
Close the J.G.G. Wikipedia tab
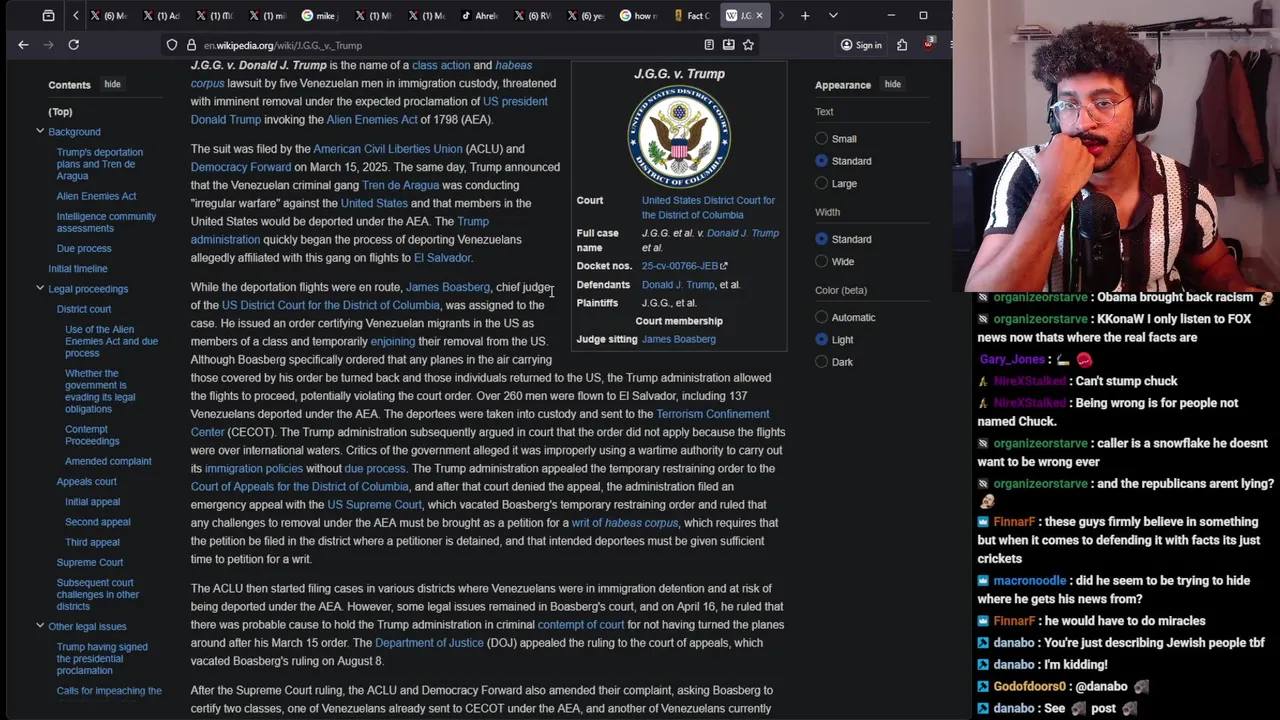(x=759, y=16)
